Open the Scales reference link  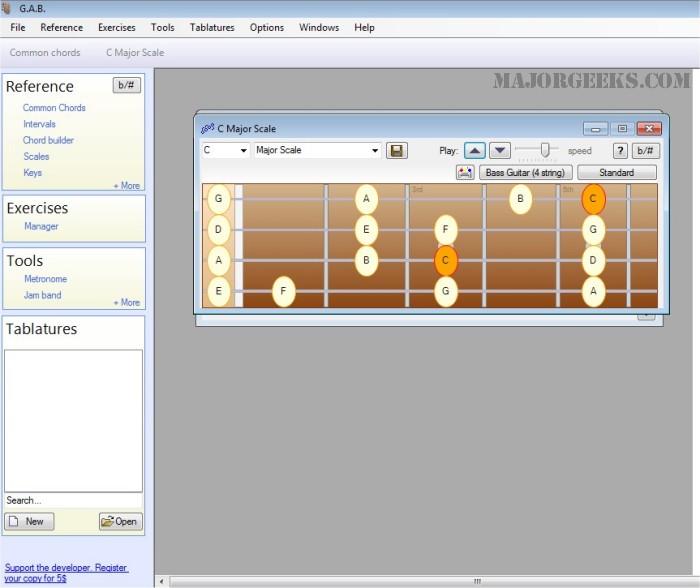pyautogui.click(x=36, y=156)
